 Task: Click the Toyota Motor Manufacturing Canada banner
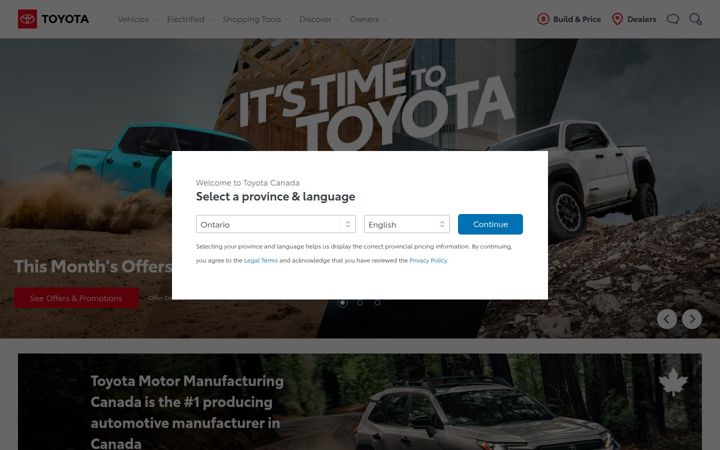click(360, 402)
